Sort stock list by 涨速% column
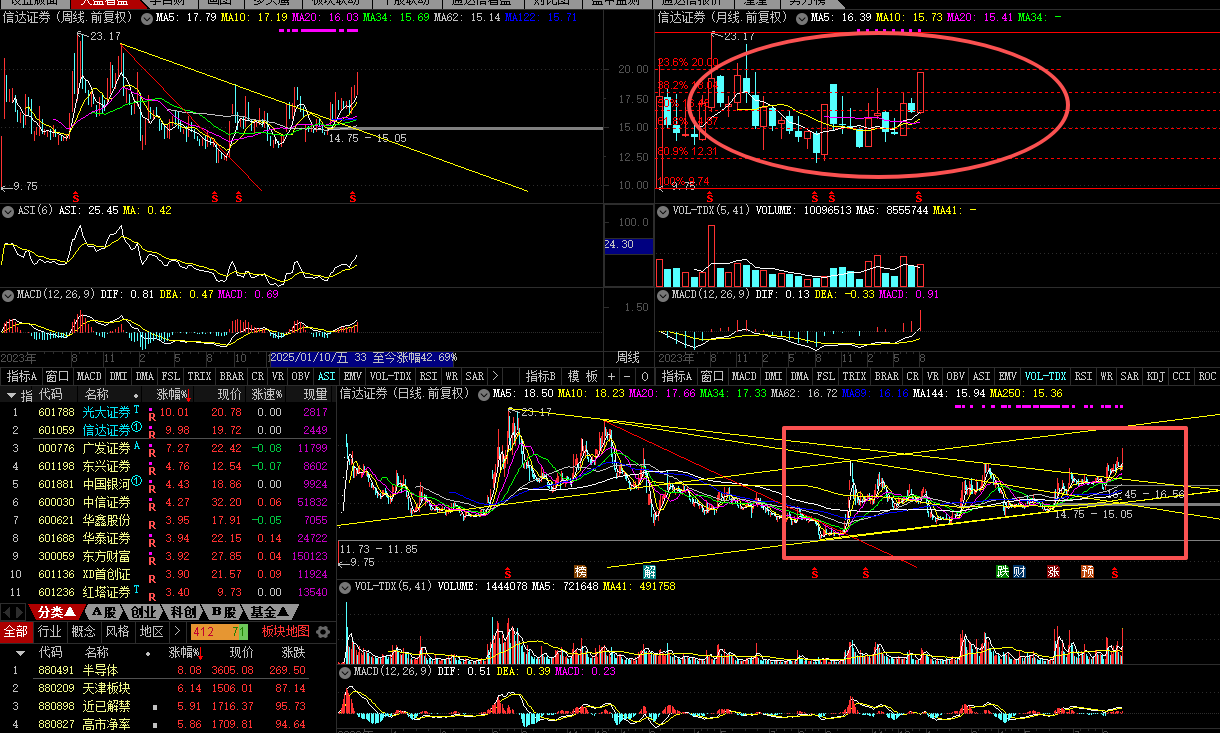The image size is (1220, 733). point(266,394)
